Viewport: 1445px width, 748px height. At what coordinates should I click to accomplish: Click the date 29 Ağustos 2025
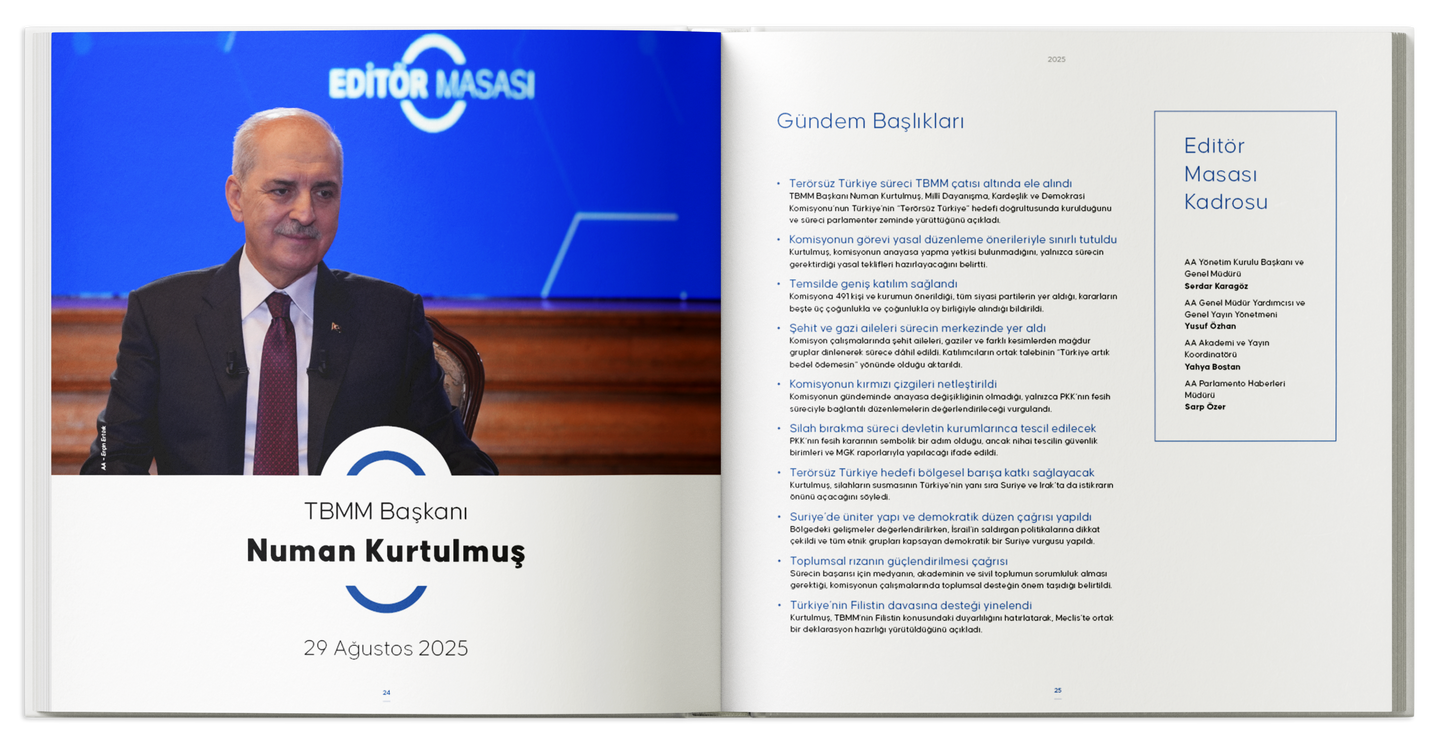click(x=386, y=648)
